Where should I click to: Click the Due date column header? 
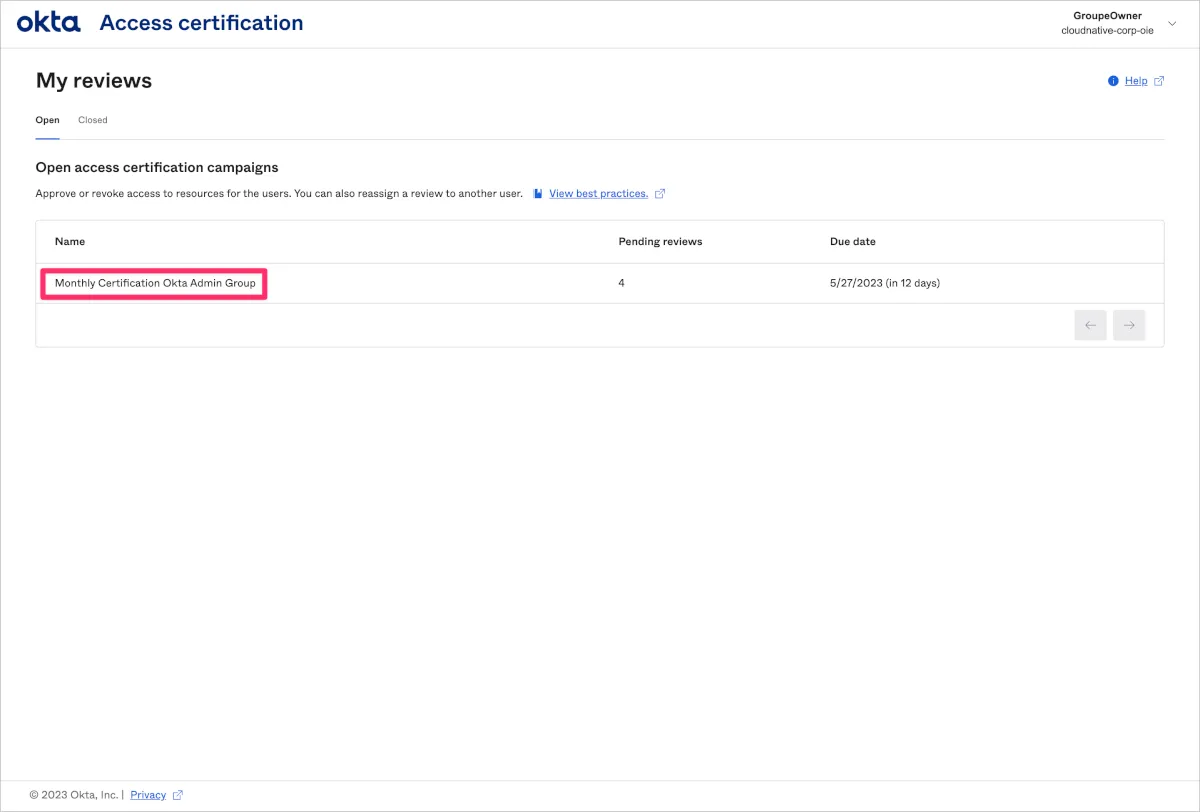853,242
